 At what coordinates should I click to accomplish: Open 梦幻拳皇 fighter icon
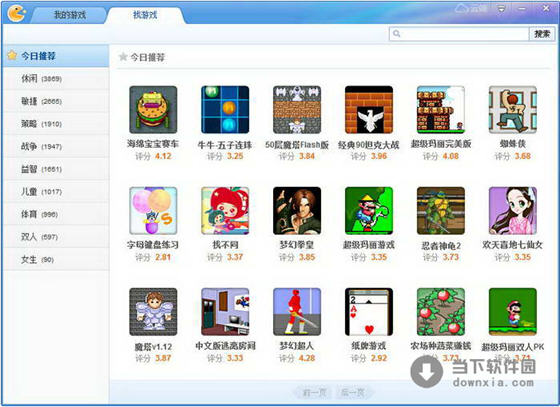click(297, 211)
